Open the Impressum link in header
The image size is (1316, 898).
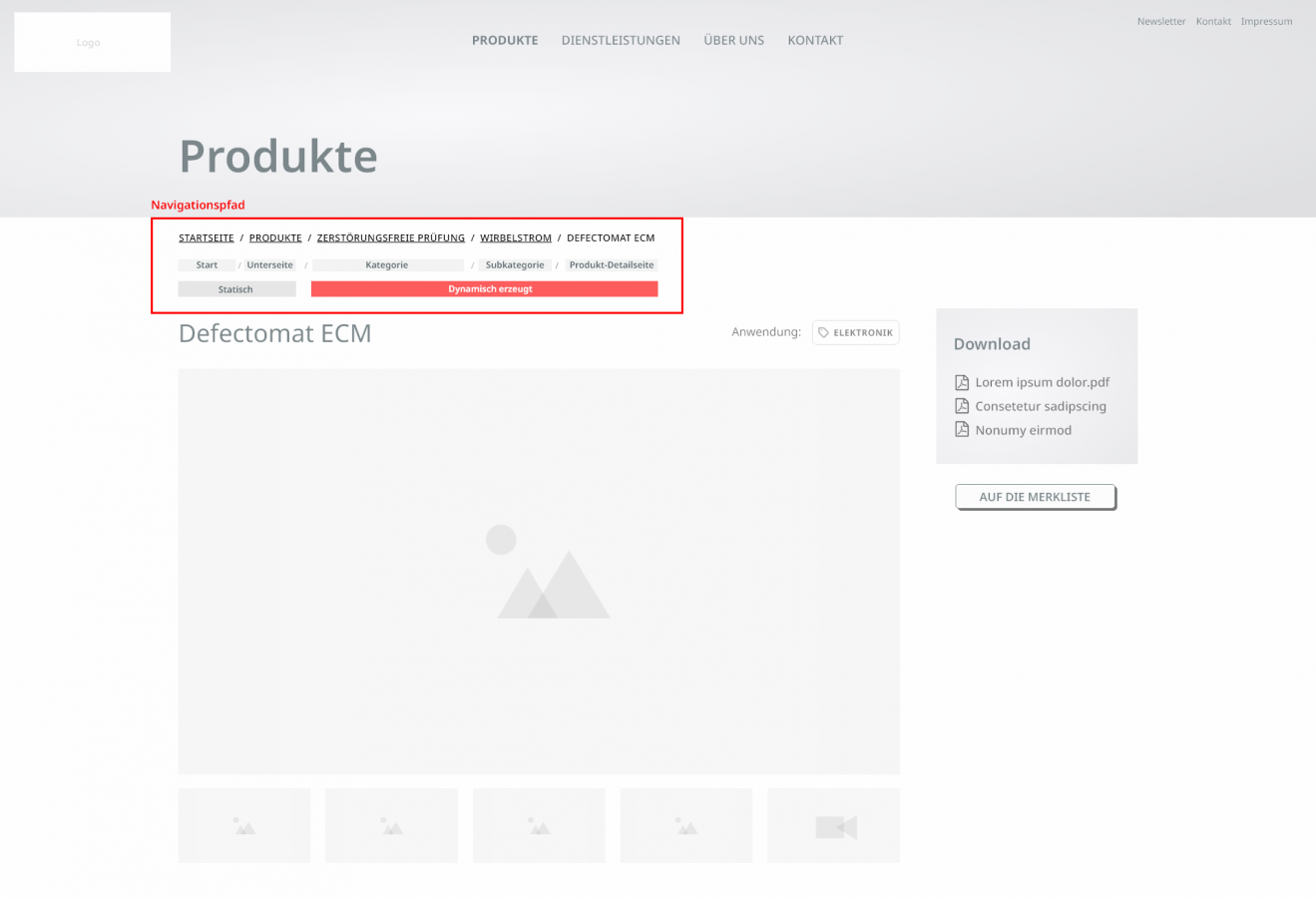tap(1266, 21)
